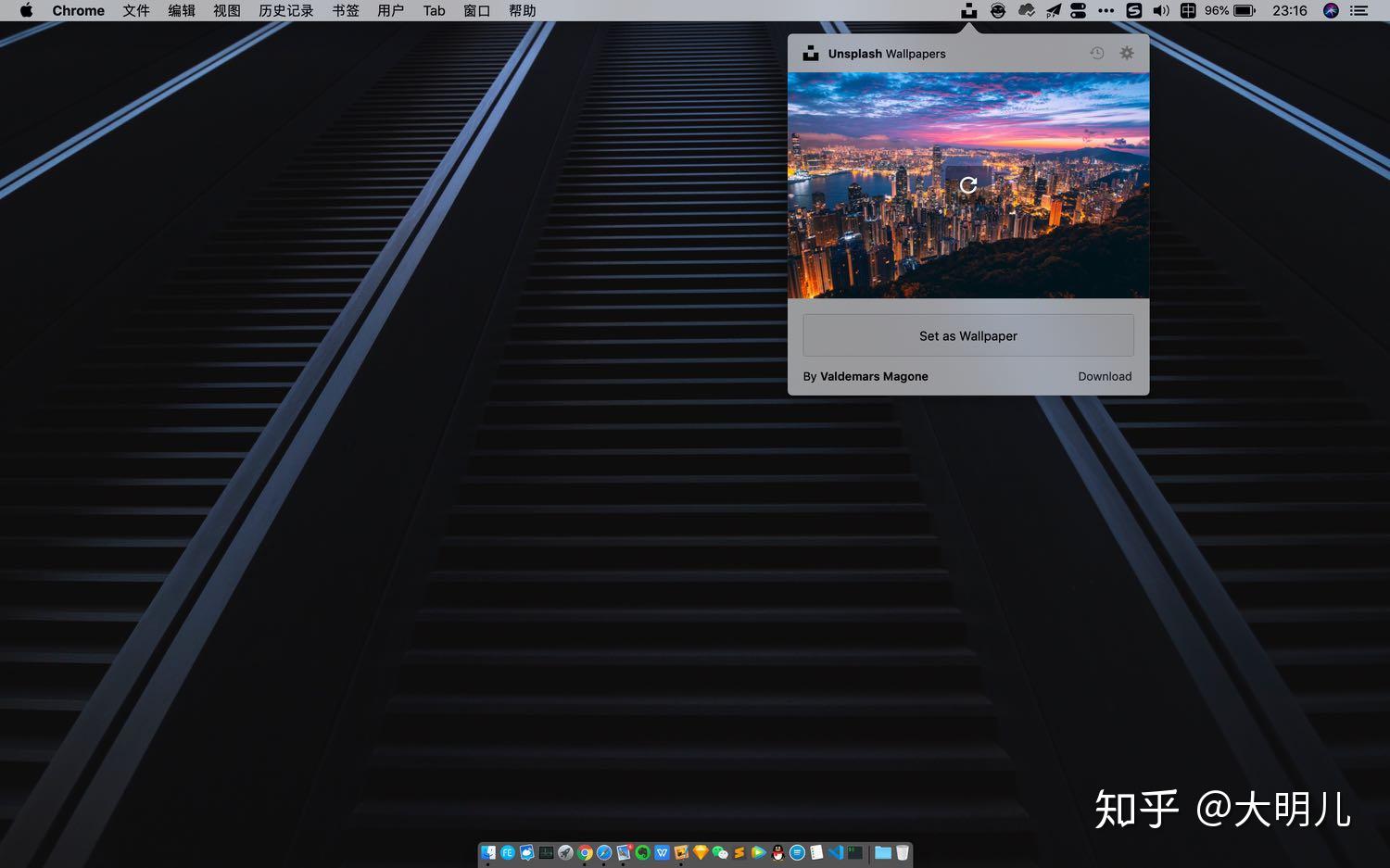Open the Unsplash Wallpapers settings gear
This screenshot has width=1390, height=868.
click(x=1127, y=53)
